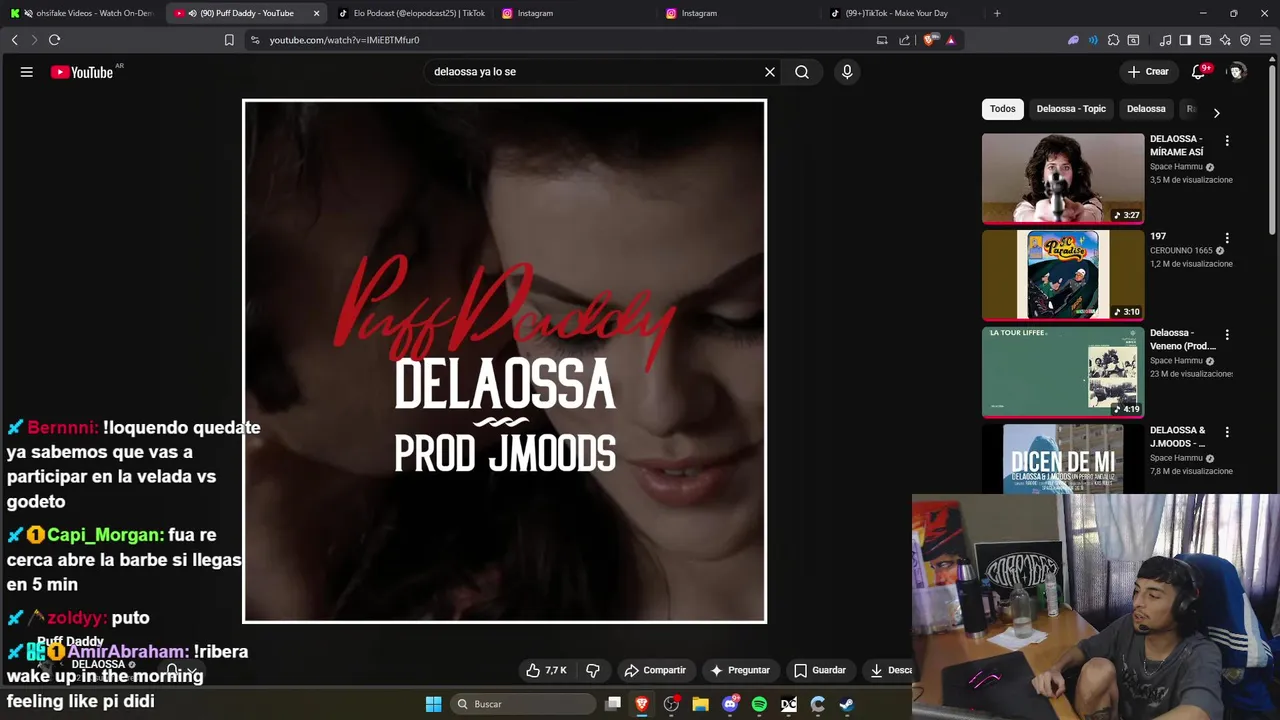Click the share page icon in address bar
The height and width of the screenshot is (720, 1280).
905,40
